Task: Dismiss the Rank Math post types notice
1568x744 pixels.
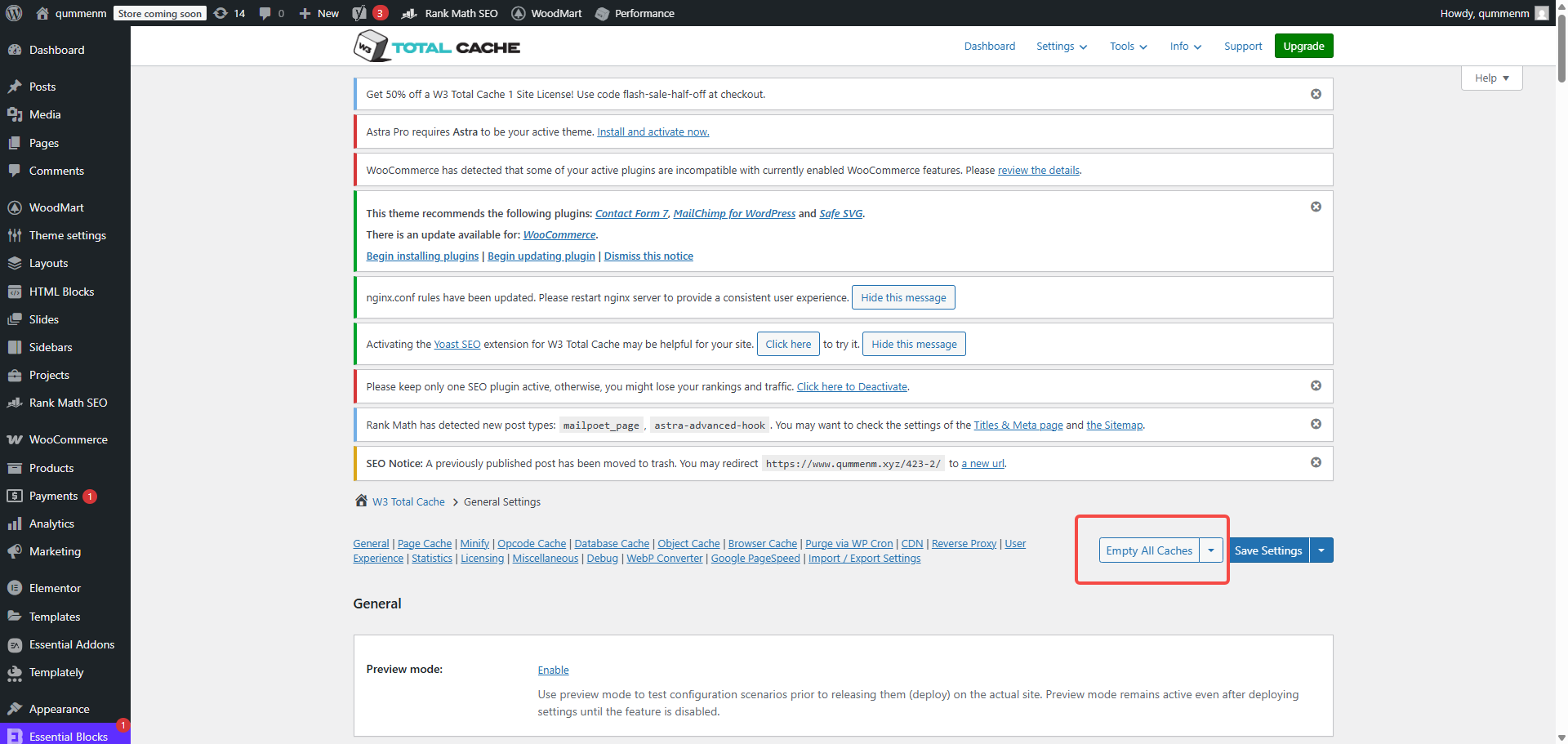Action: point(1316,424)
